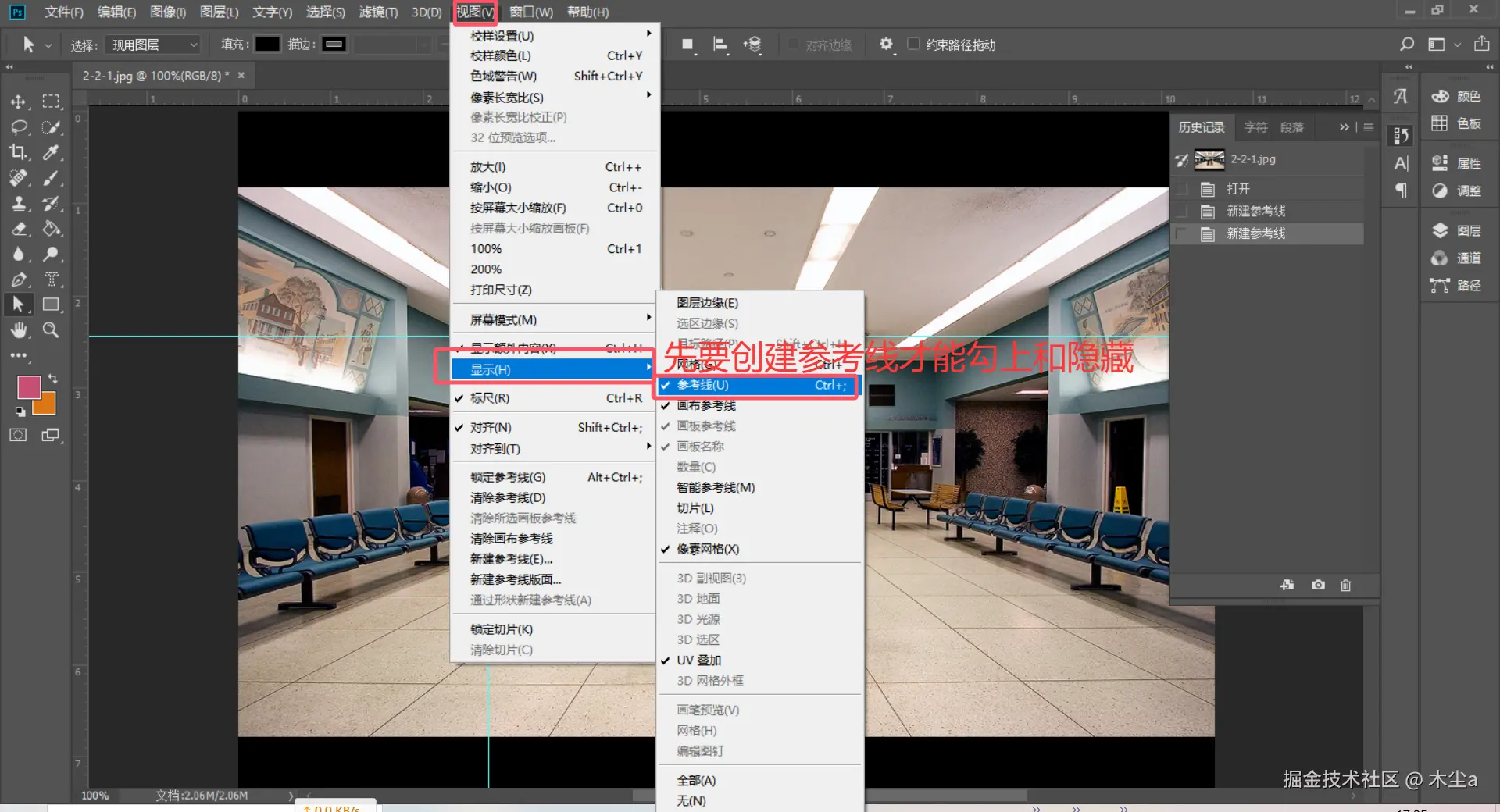Open the 描边 stroke swatch

coord(334,44)
